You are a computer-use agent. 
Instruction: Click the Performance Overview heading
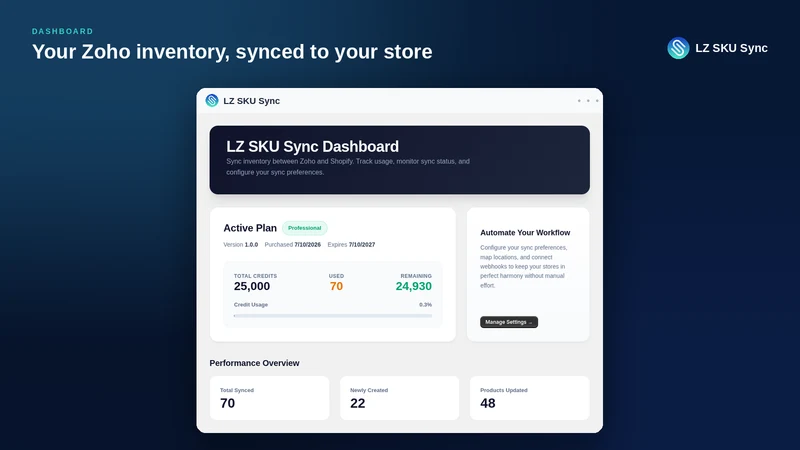point(254,363)
